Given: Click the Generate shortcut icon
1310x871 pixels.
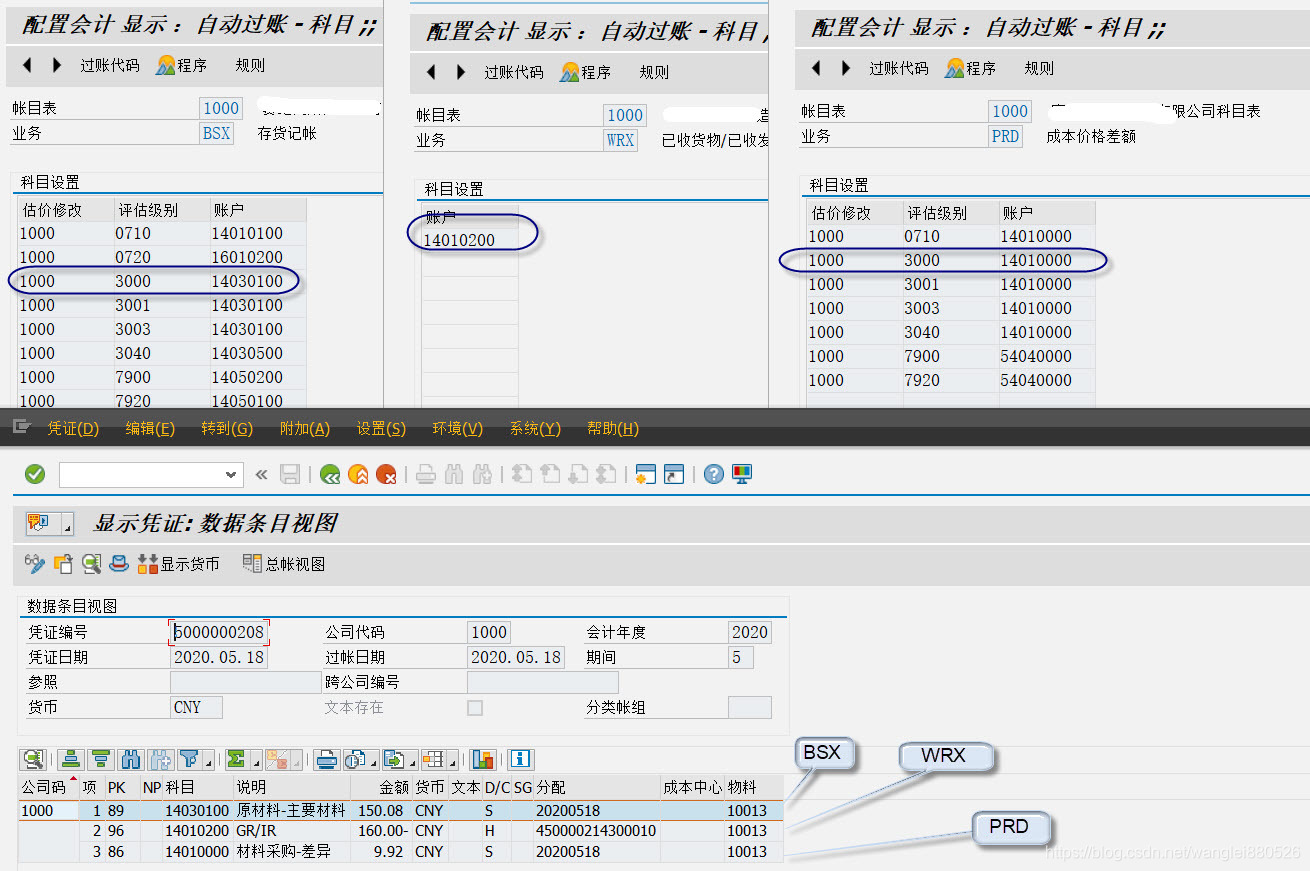Looking at the screenshot, I should pyautogui.click(x=674, y=474).
